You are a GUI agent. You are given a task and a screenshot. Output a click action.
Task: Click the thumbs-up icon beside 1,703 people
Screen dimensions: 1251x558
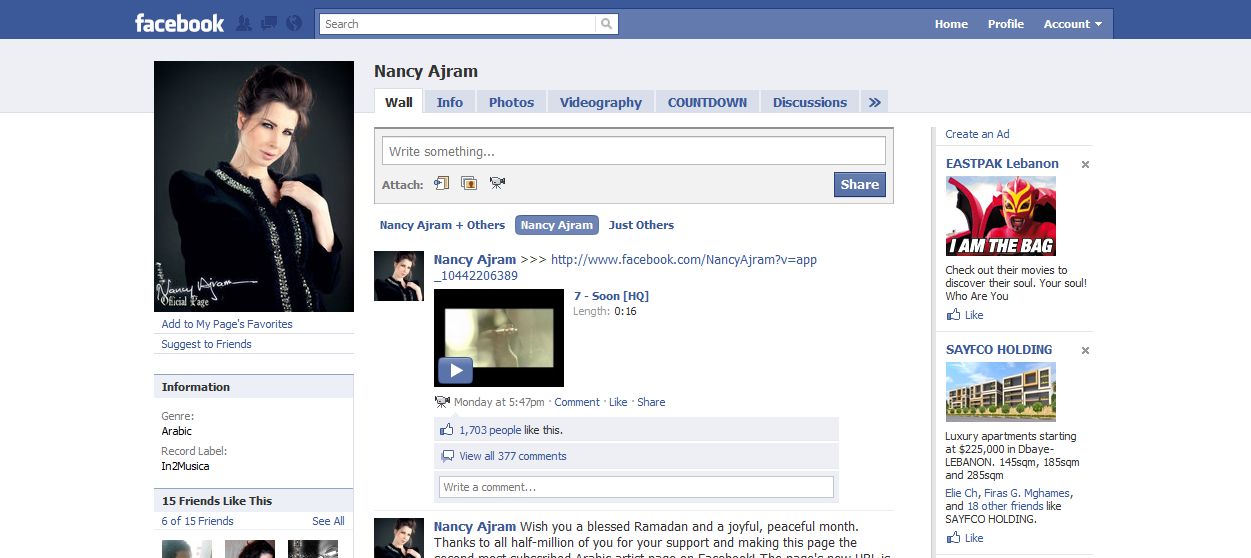pyautogui.click(x=447, y=430)
